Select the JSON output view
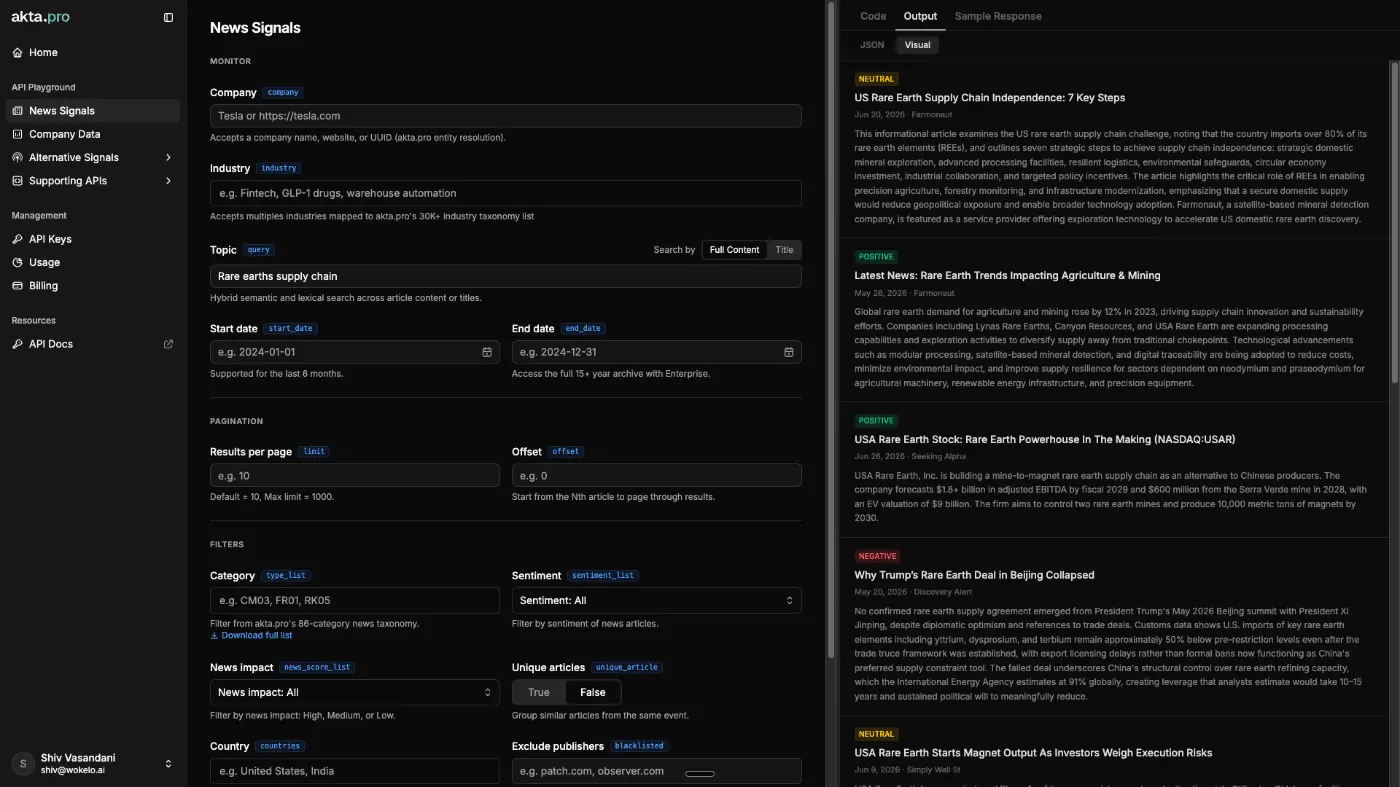 tap(872, 45)
